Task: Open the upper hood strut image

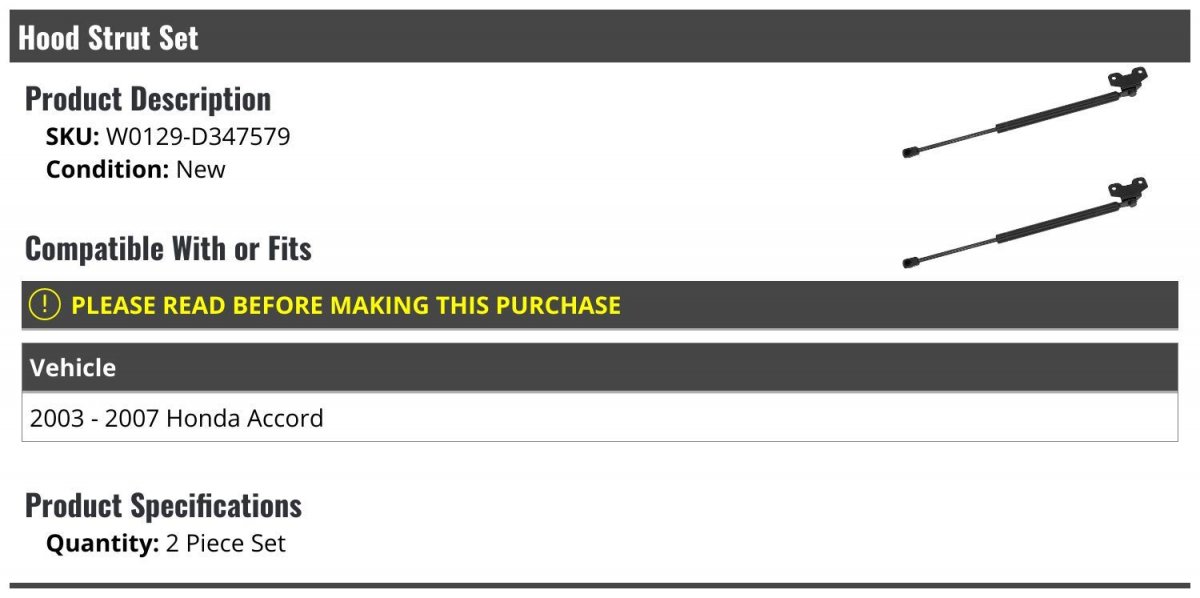Action: point(1025,114)
